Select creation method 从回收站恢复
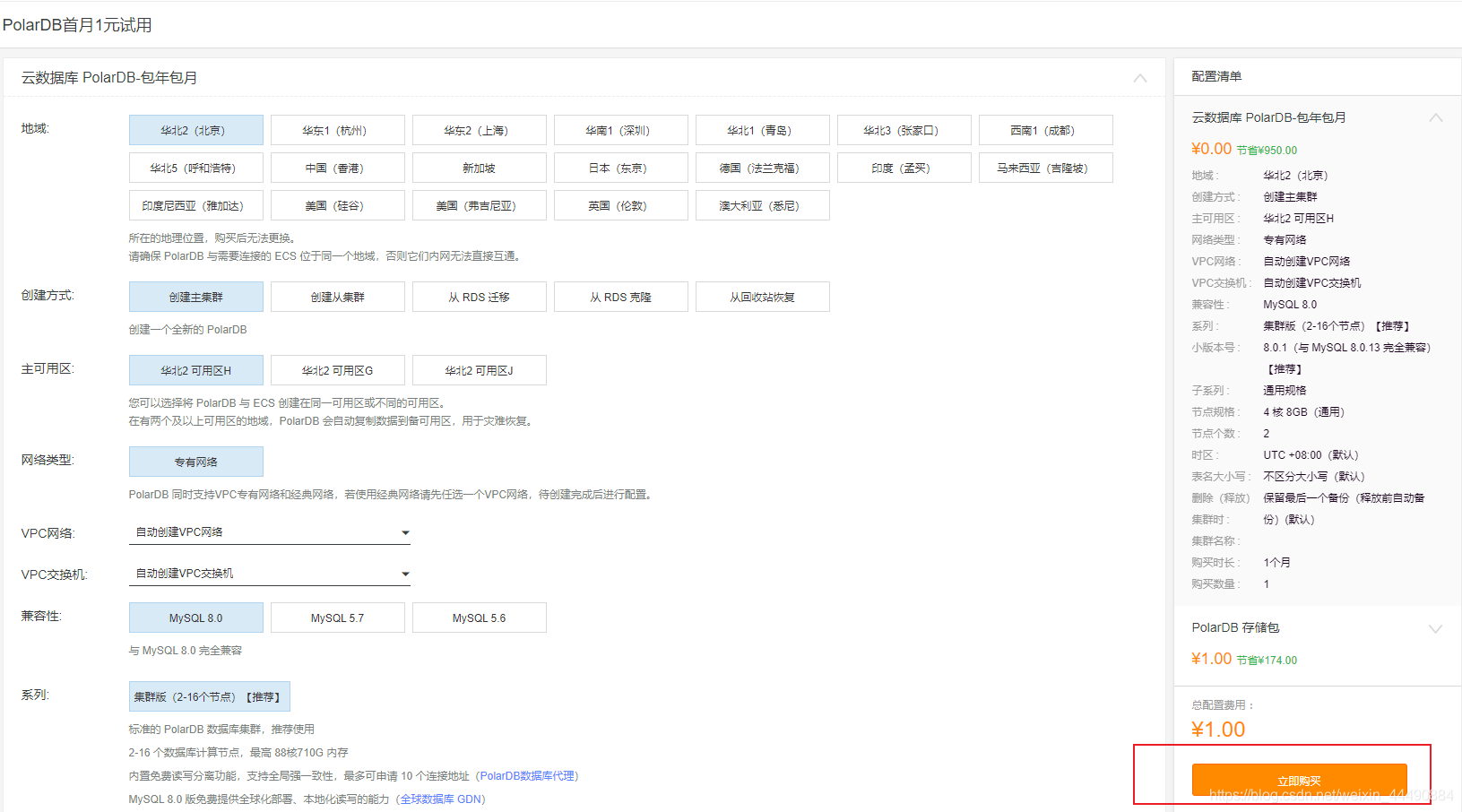Image resolution: width=1462 pixels, height=812 pixels. (x=762, y=297)
